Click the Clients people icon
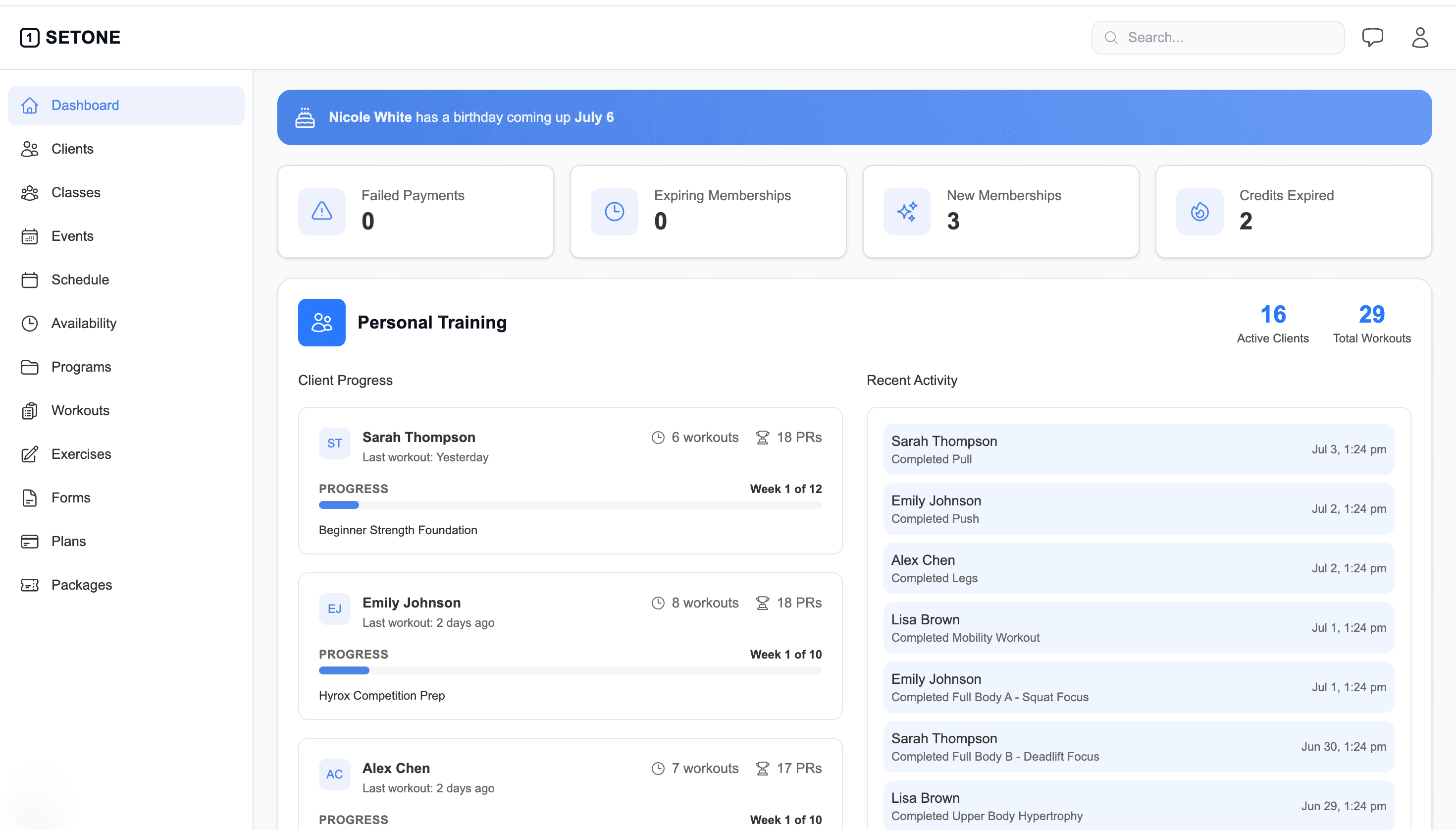 30,149
